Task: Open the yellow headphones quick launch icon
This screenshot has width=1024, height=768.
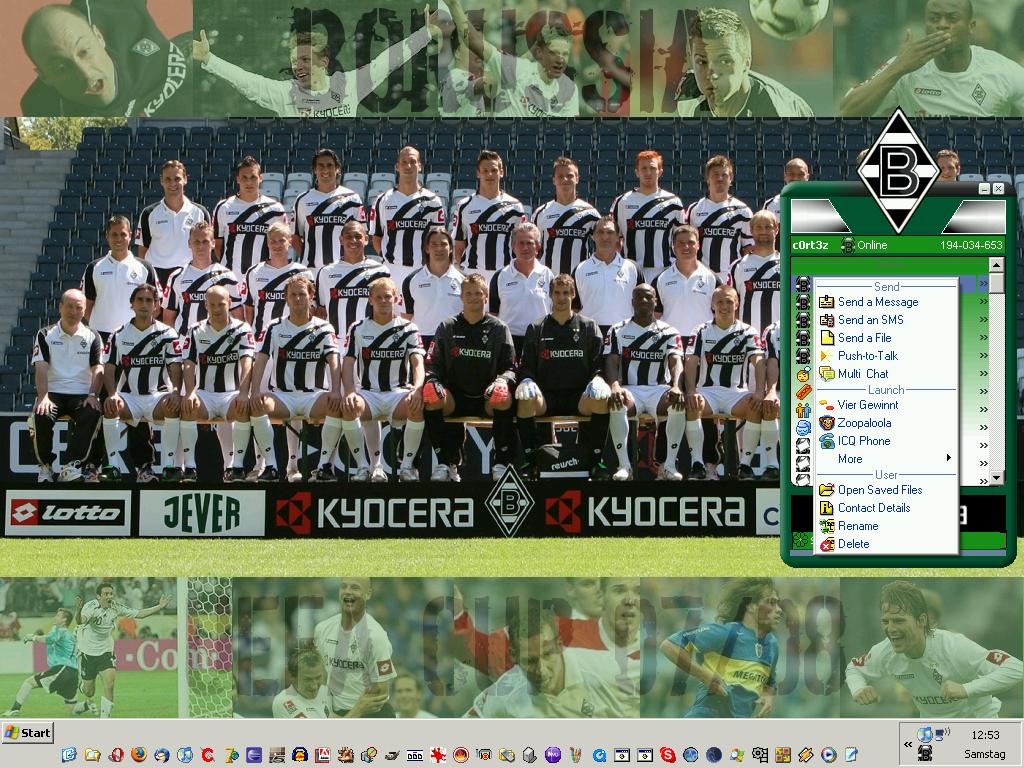Action: point(300,756)
